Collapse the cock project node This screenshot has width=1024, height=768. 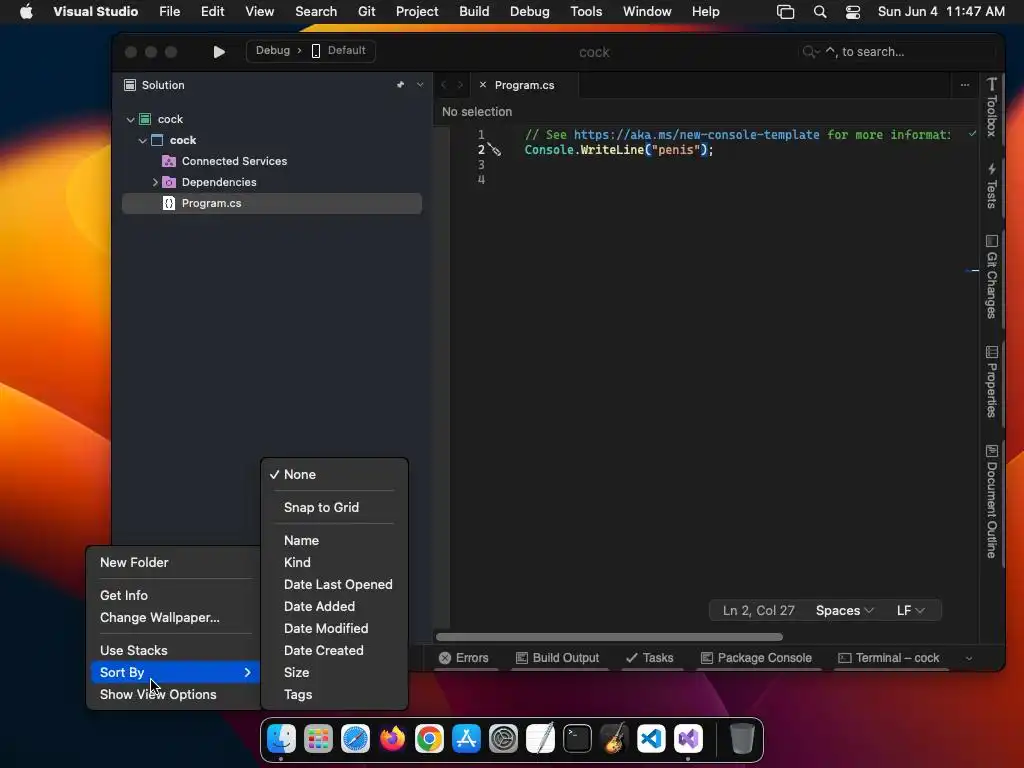[142, 140]
